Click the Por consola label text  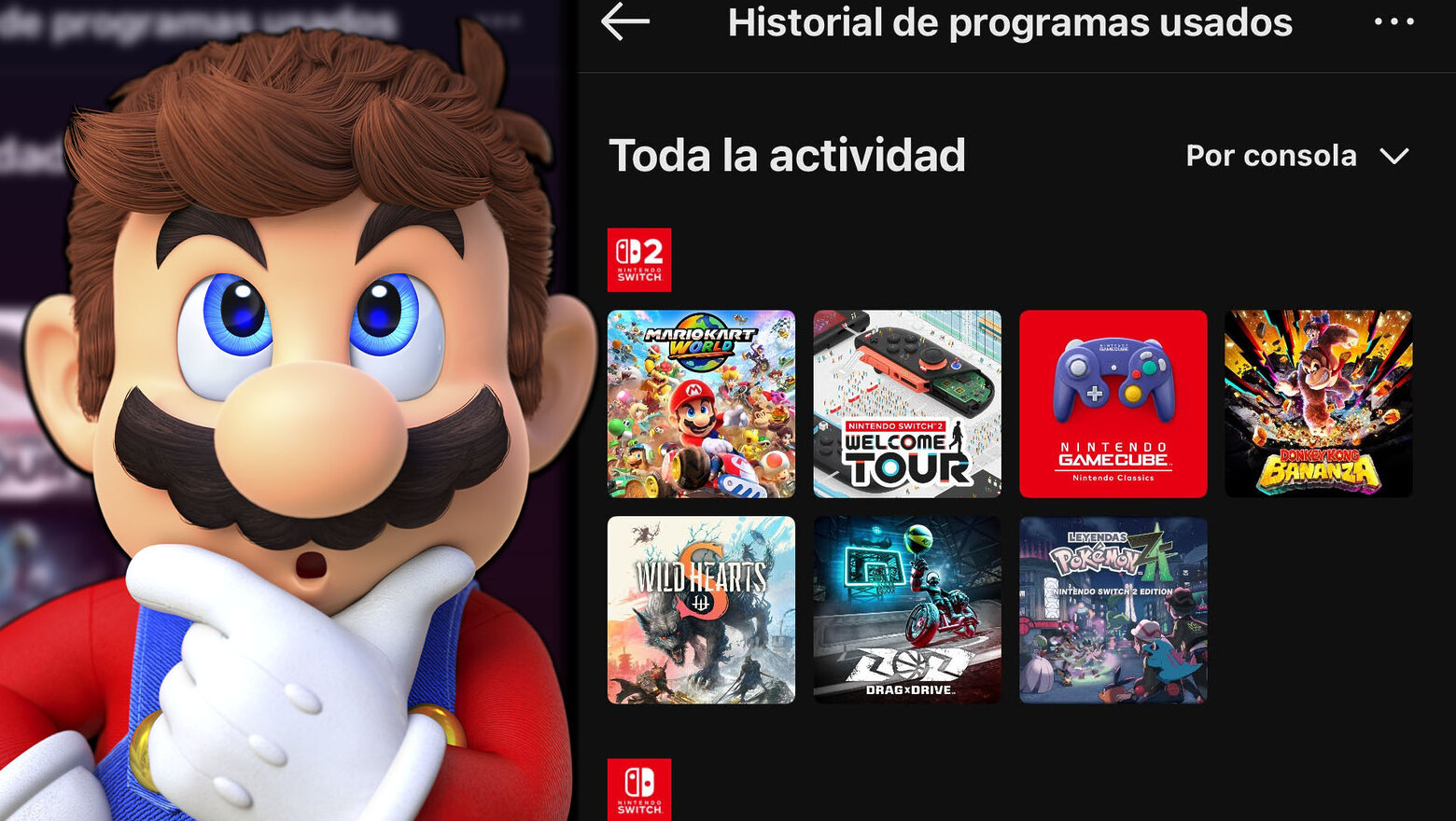pos(1271,155)
